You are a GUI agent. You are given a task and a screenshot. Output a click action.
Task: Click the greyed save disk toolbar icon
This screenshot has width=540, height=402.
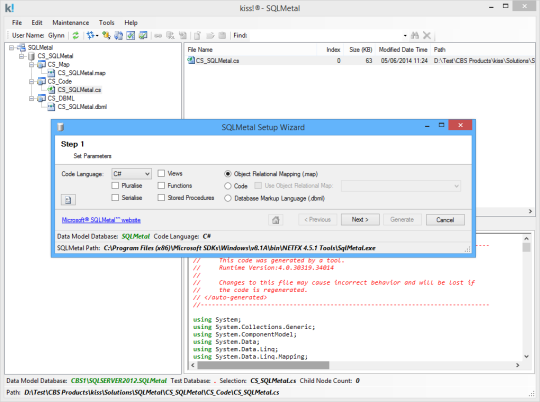pyautogui.click(x=222, y=35)
